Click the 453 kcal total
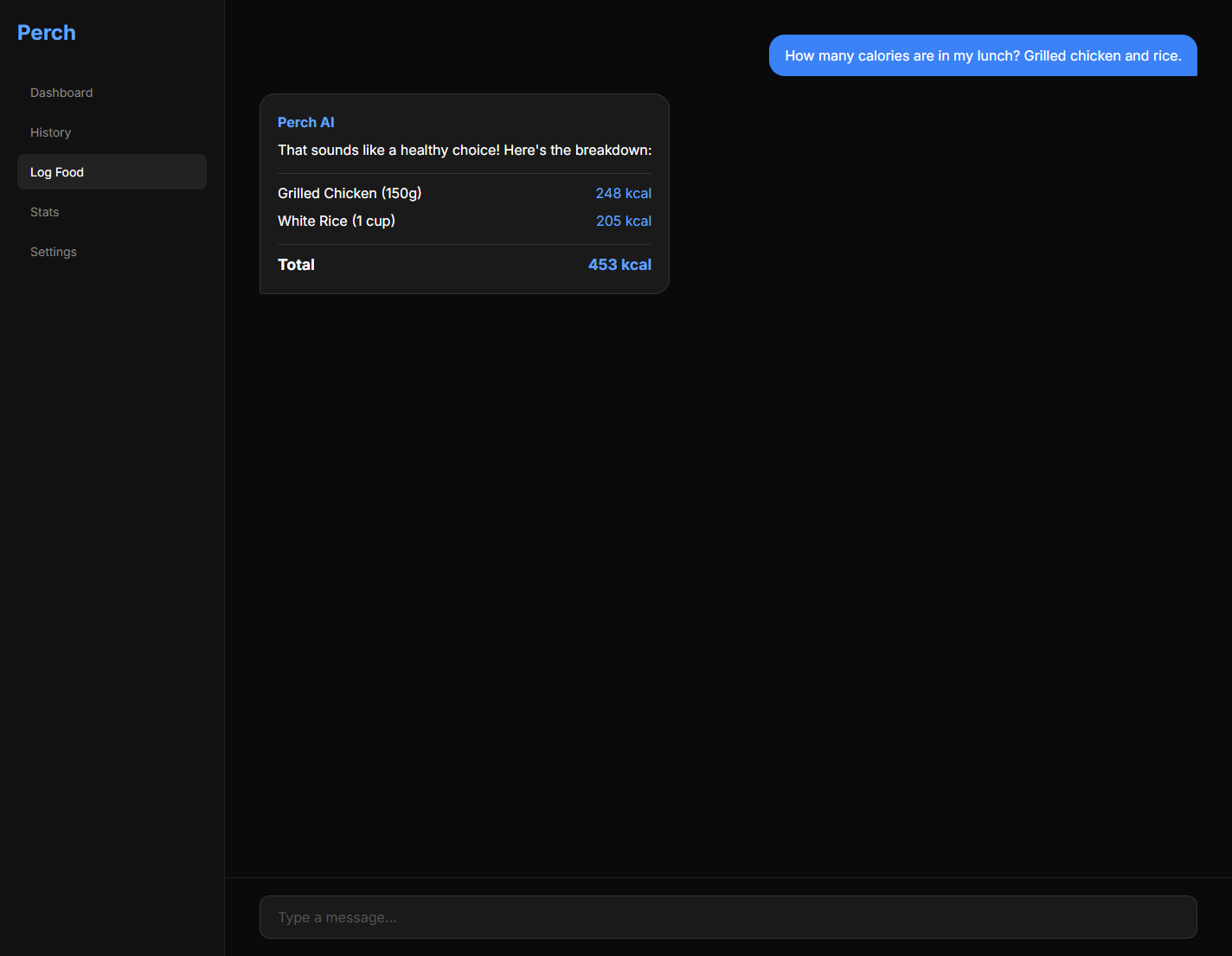Screen dimensions: 1232x956 coord(619,264)
